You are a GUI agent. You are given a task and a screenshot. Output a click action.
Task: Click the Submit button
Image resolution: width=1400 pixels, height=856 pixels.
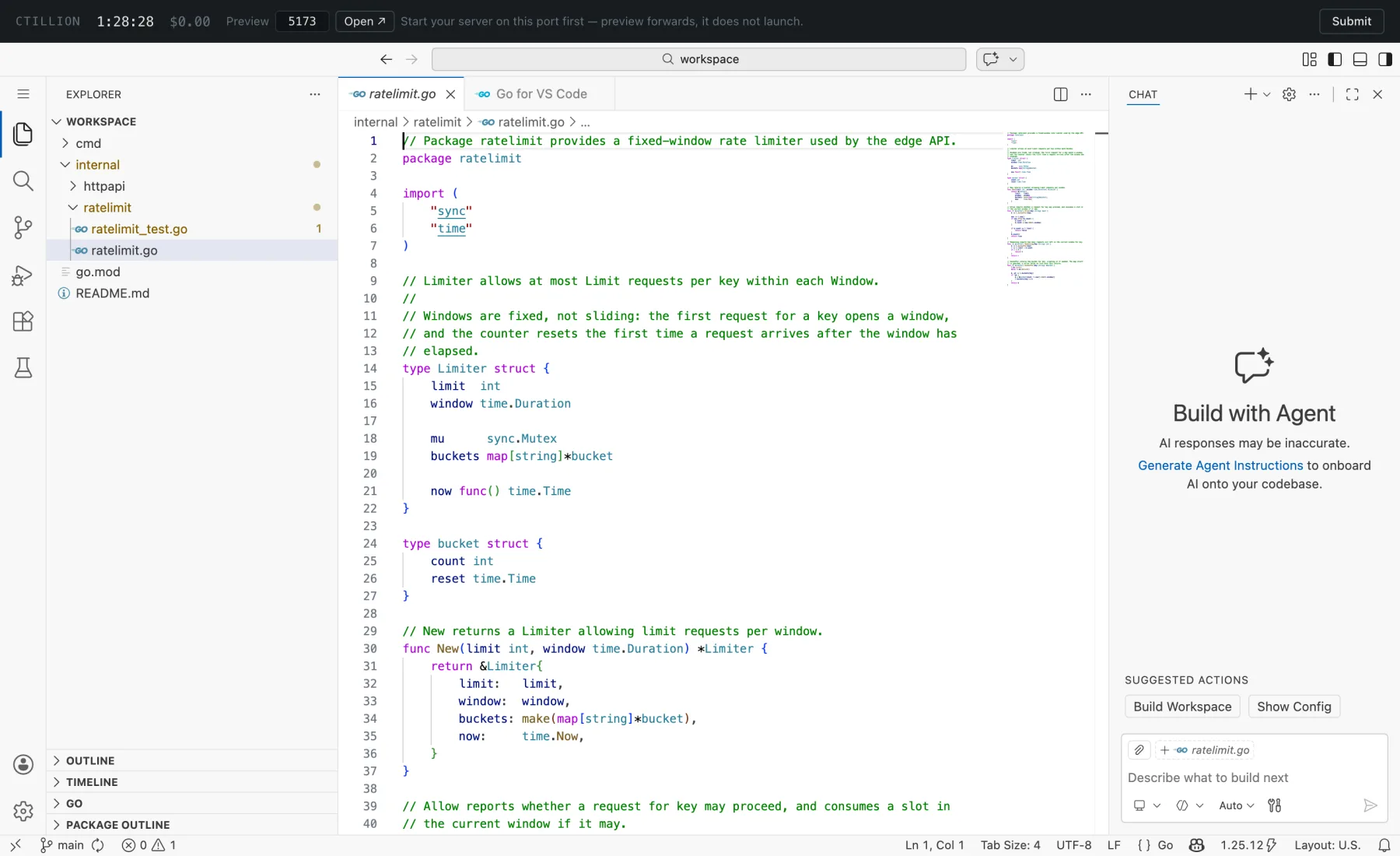coord(1351,21)
